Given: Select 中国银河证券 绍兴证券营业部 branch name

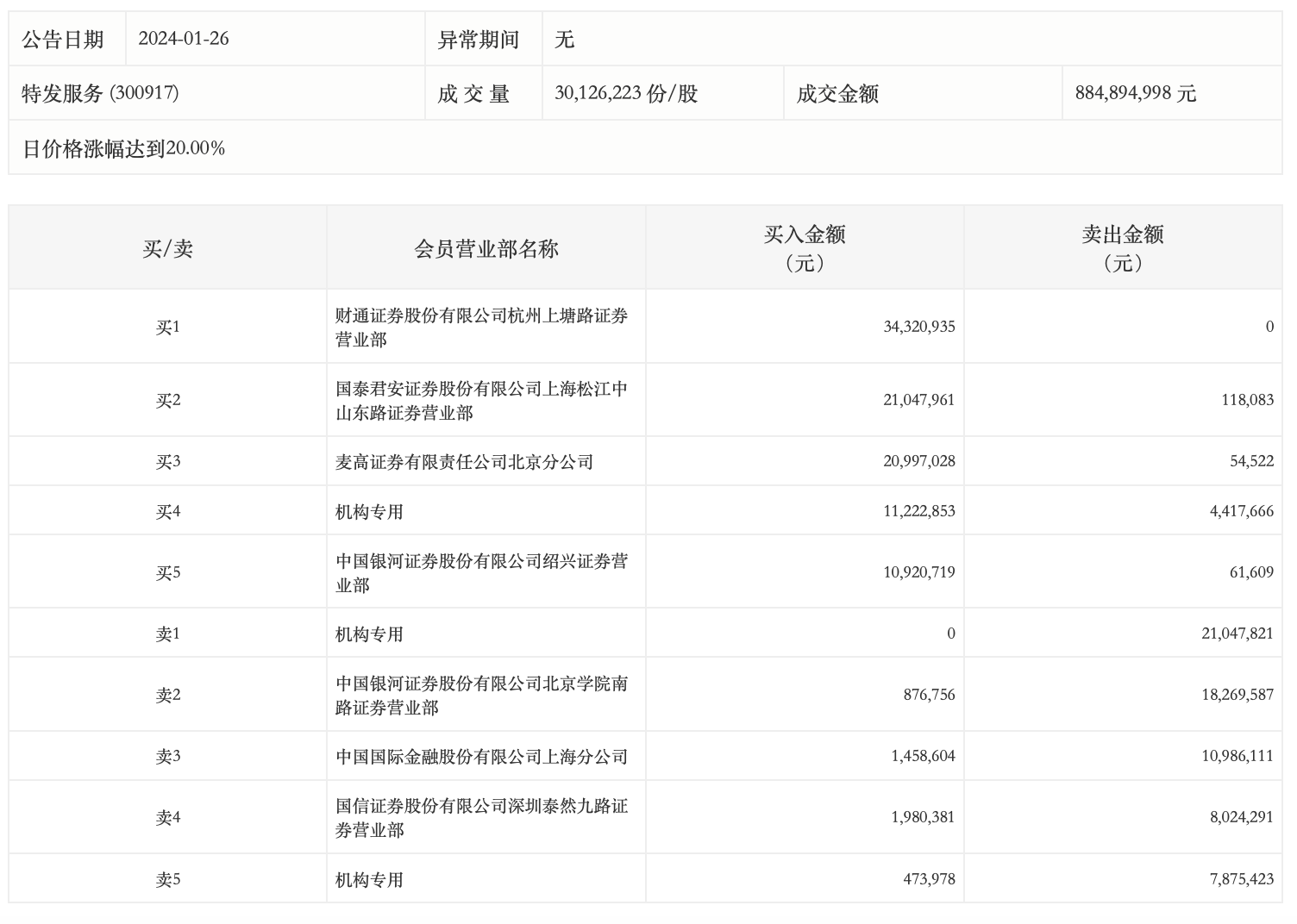Looking at the screenshot, I should 481,573.
